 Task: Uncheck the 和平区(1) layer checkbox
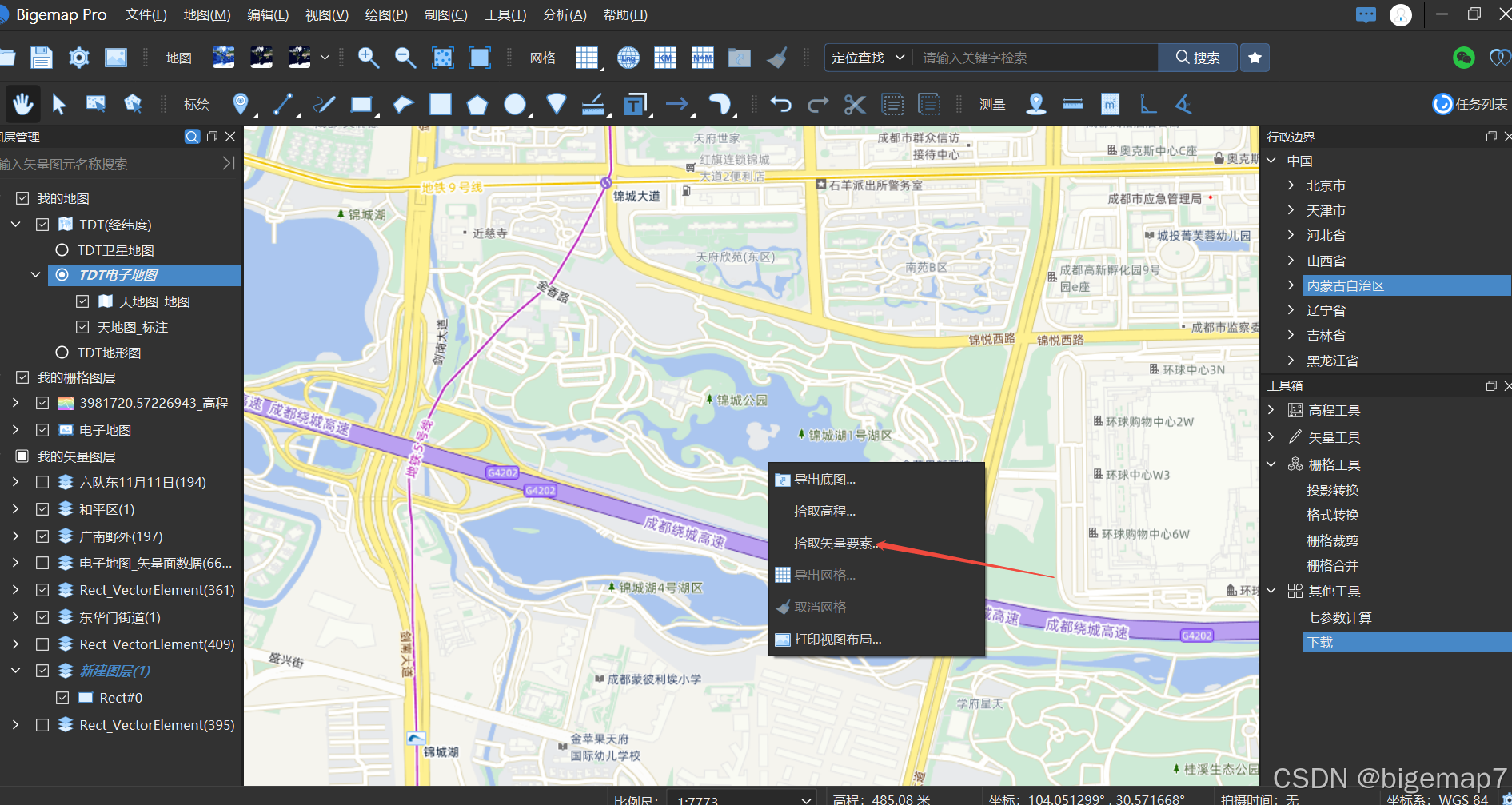tap(42, 509)
